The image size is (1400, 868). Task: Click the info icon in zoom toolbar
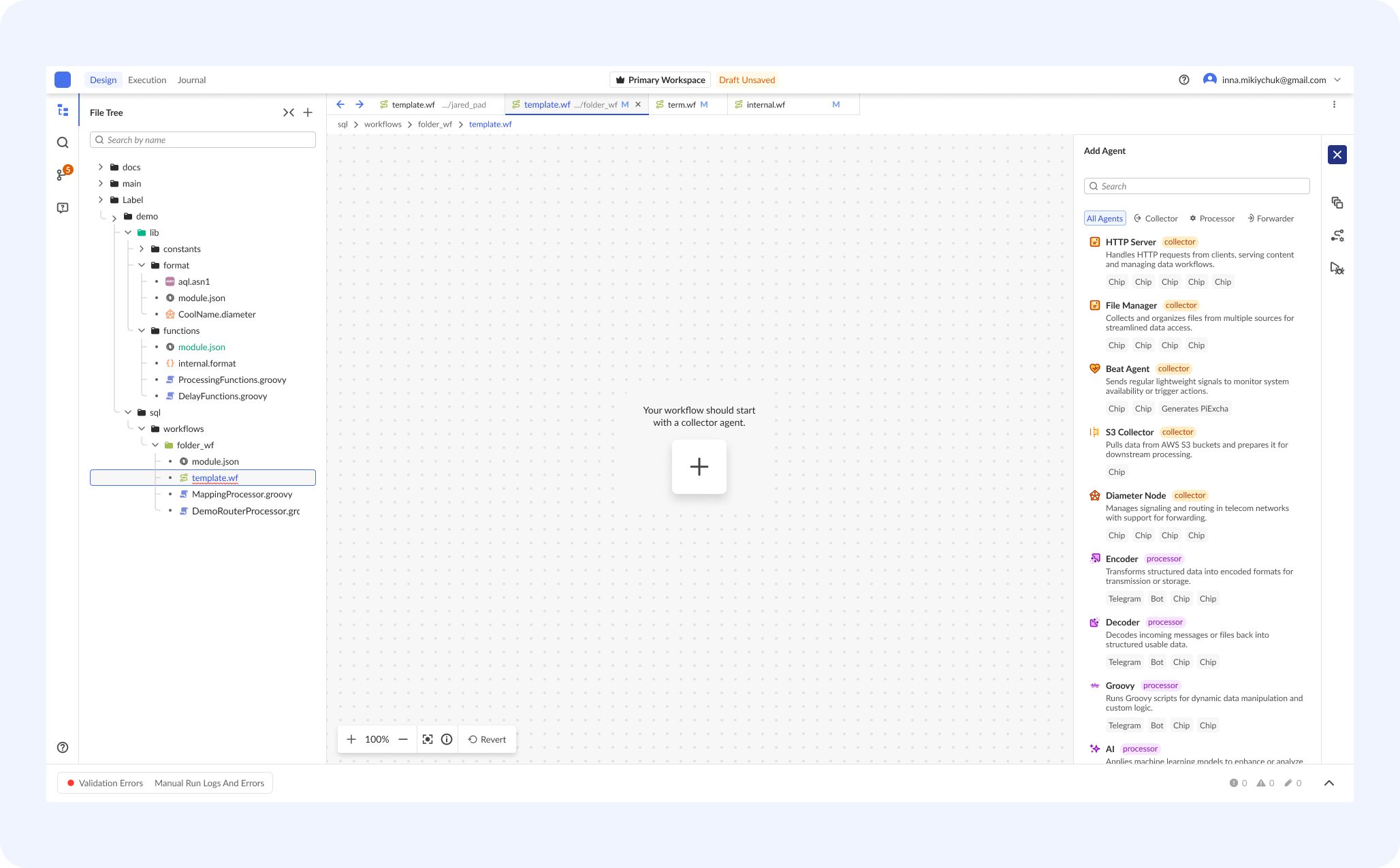pyautogui.click(x=447, y=739)
